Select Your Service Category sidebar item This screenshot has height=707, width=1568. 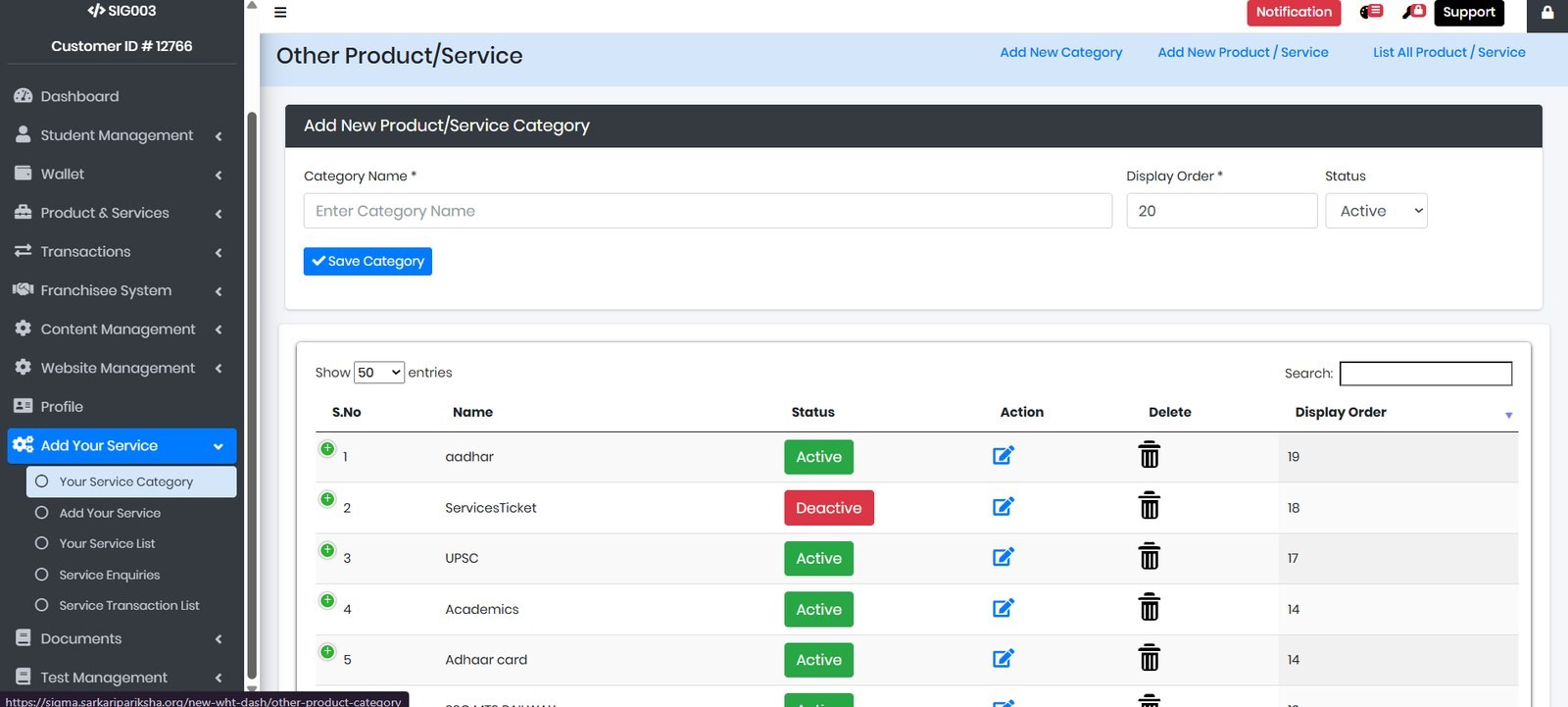tap(131, 481)
